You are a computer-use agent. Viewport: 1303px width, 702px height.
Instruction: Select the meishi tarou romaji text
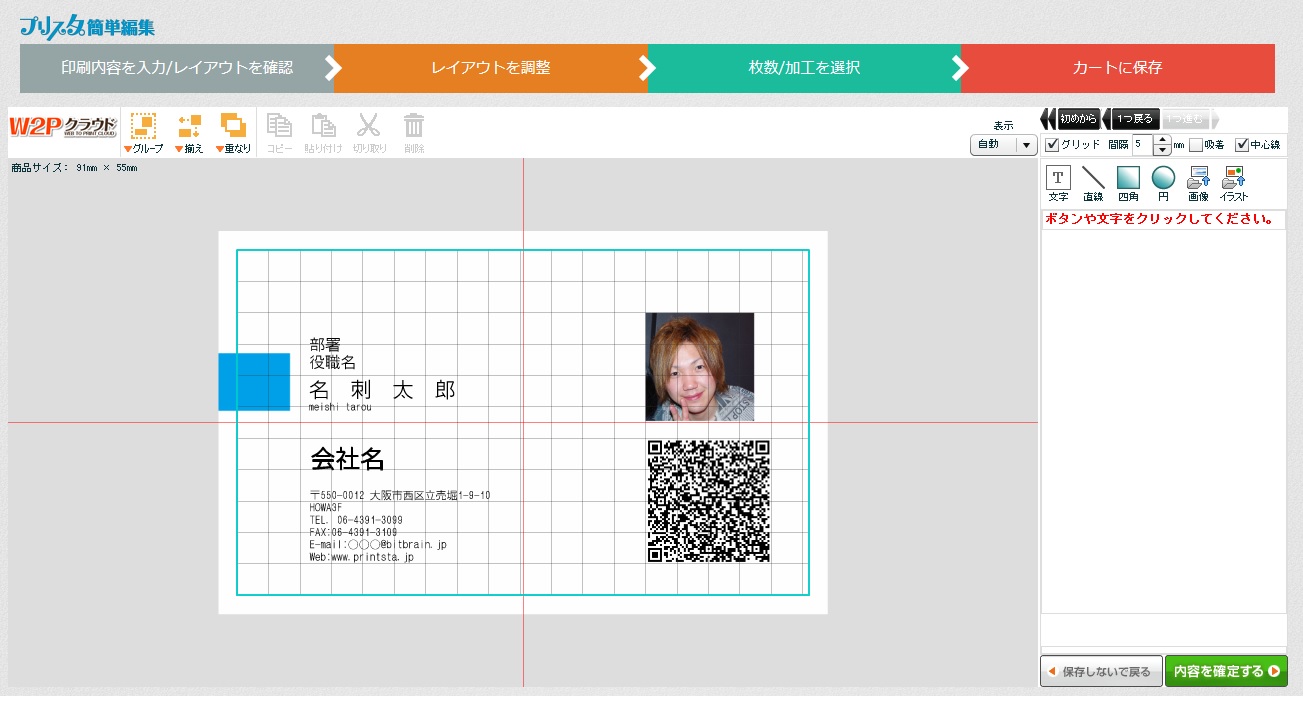pyautogui.click(x=340, y=407)
